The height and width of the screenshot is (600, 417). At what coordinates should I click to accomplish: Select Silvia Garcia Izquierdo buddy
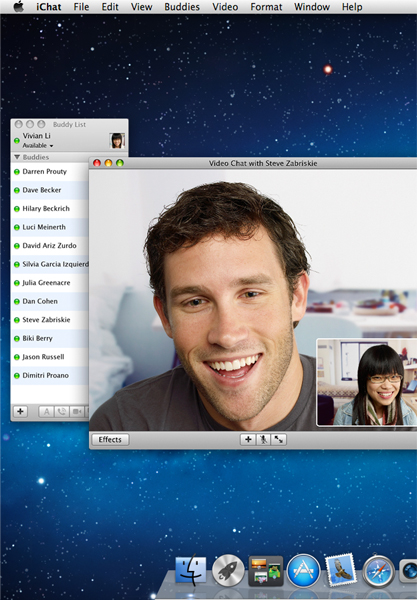(50, 264)
